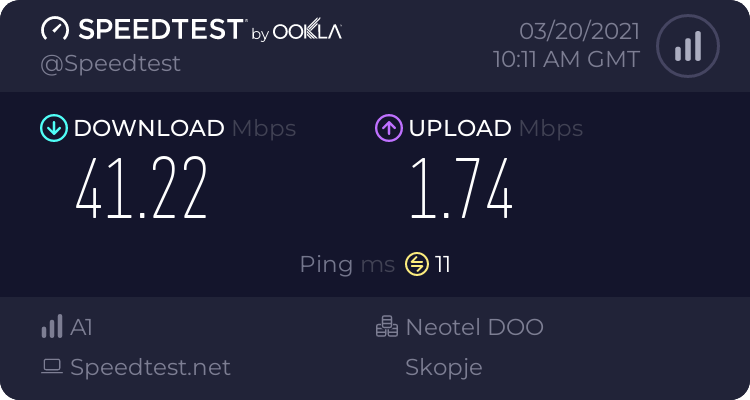Click the server icon beside Neotel DOO
The width and height of the screenshot is (750, 400).
click(387, 327)
